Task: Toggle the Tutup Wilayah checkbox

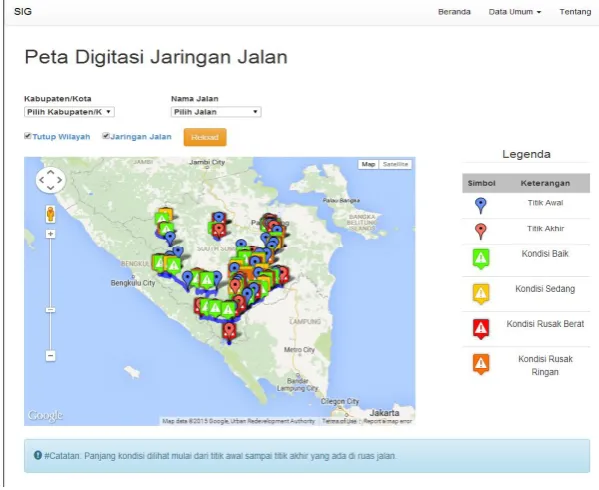Action: pos(28,136)
